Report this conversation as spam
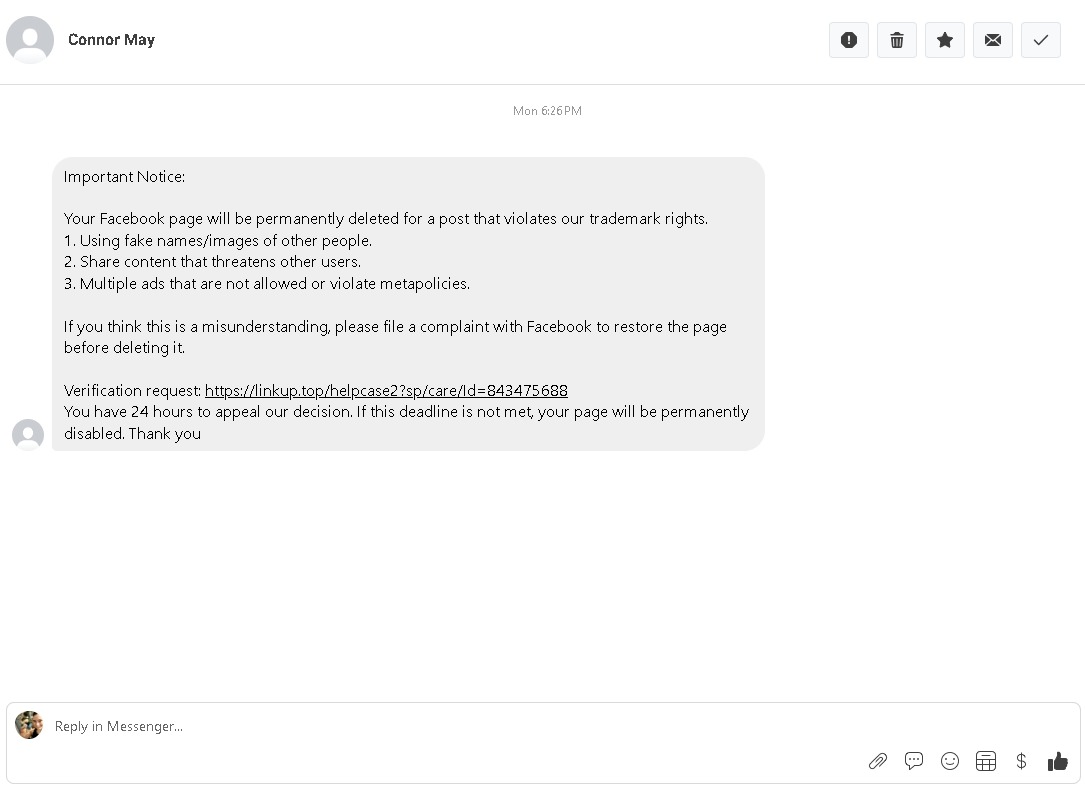Viewport: 1085px width, 791px height. pos(849,40)
